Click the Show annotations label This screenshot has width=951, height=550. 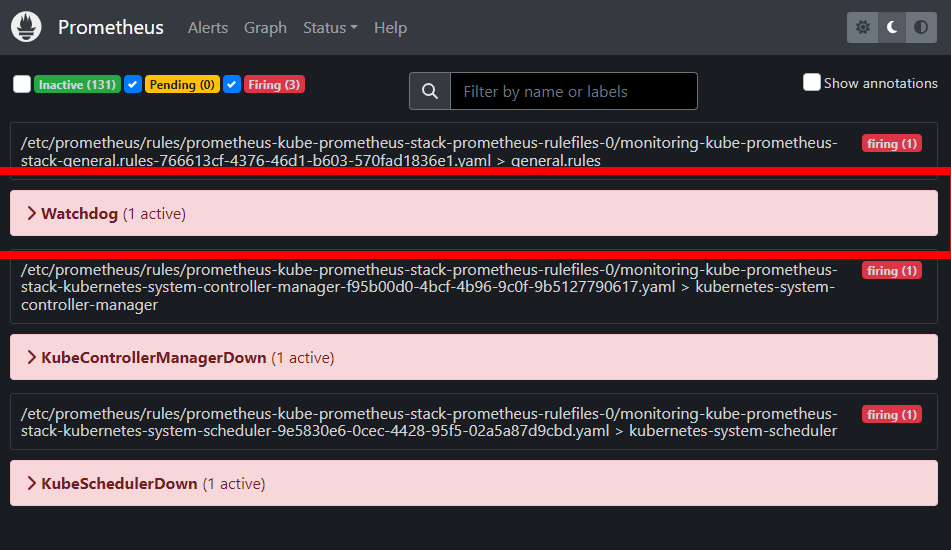(881, 83)
